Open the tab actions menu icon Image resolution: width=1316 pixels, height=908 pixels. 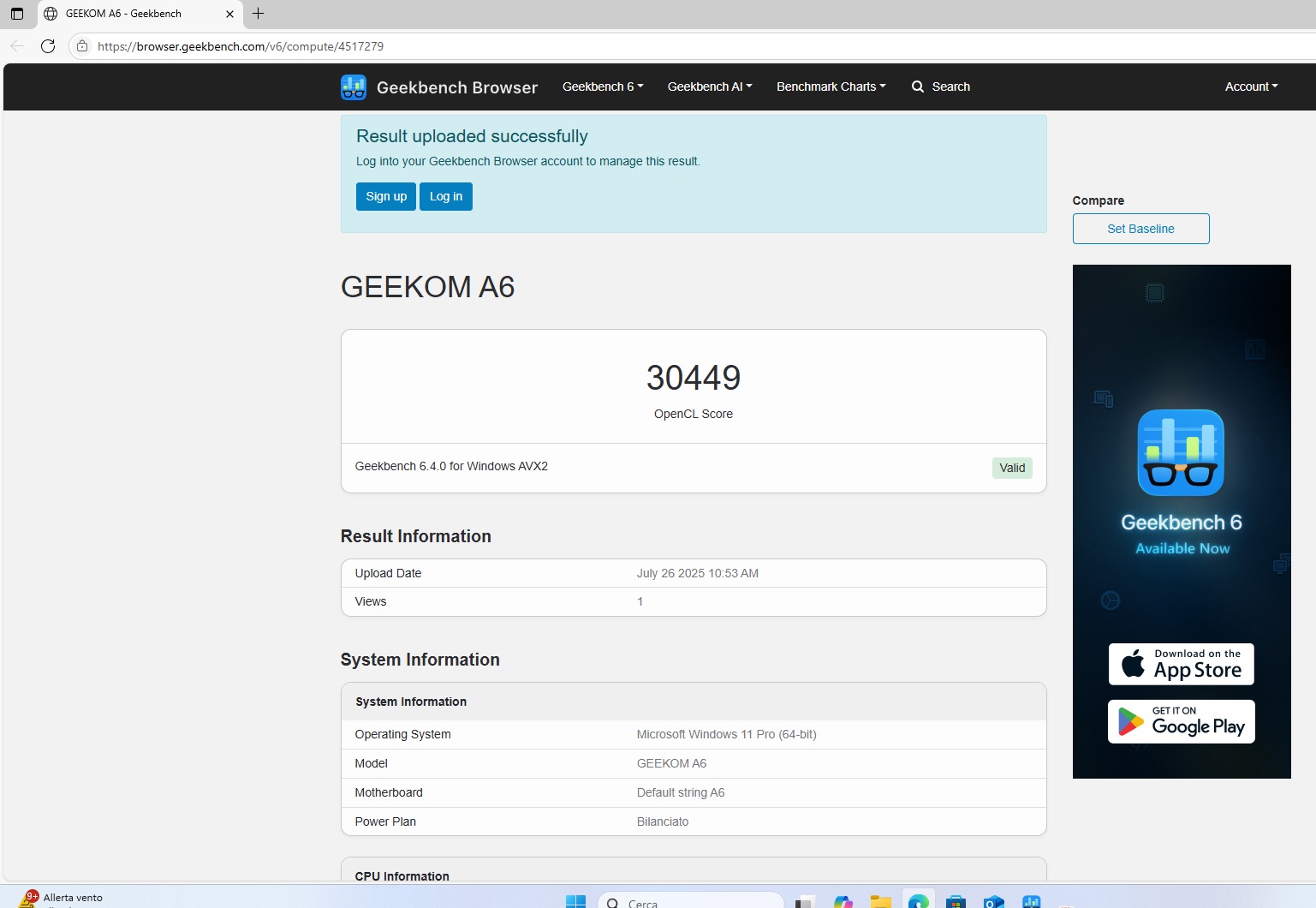[x=17, y=14]
